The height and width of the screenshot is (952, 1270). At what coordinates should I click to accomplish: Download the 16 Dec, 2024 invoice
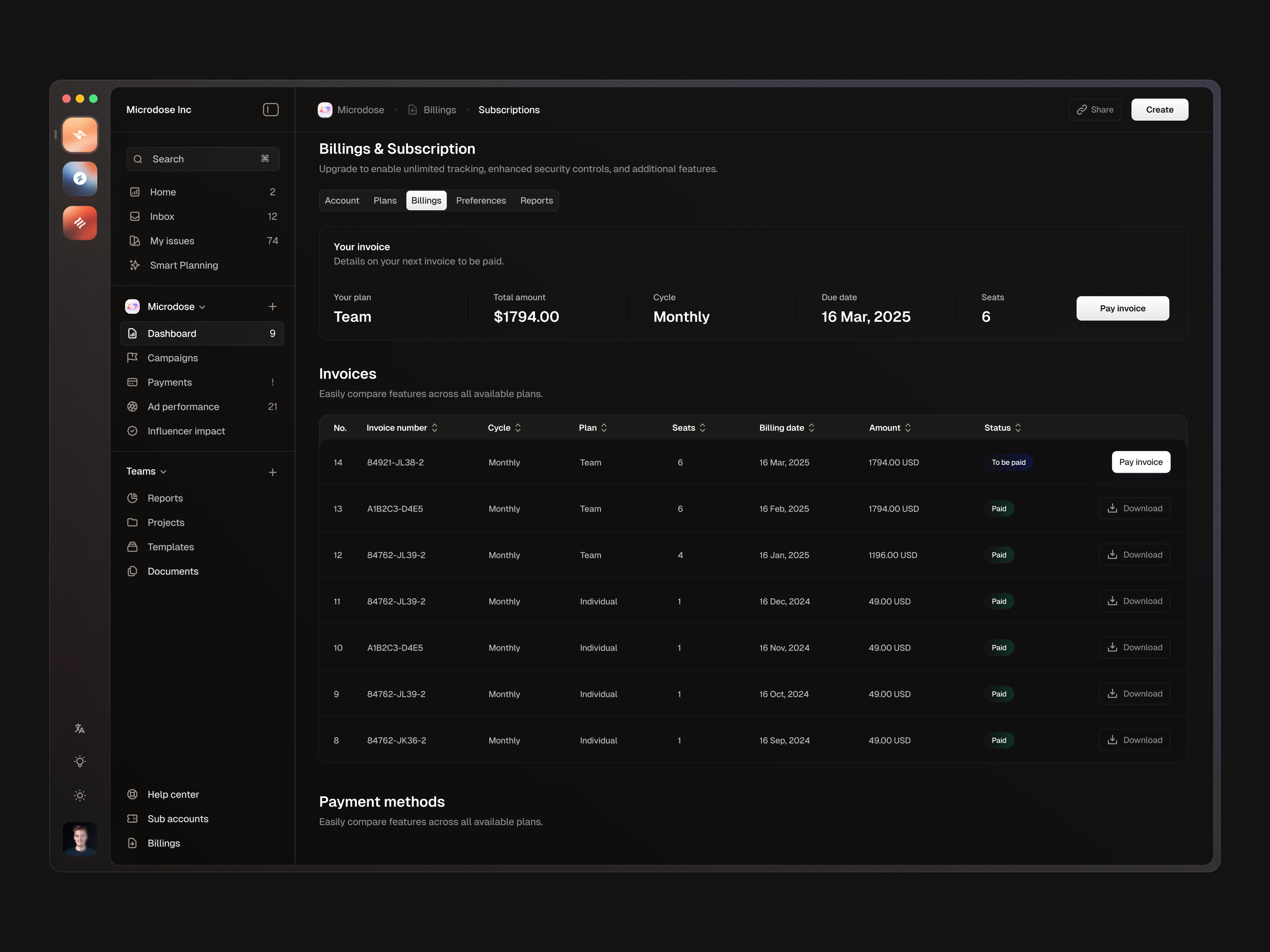[1135, 601]
